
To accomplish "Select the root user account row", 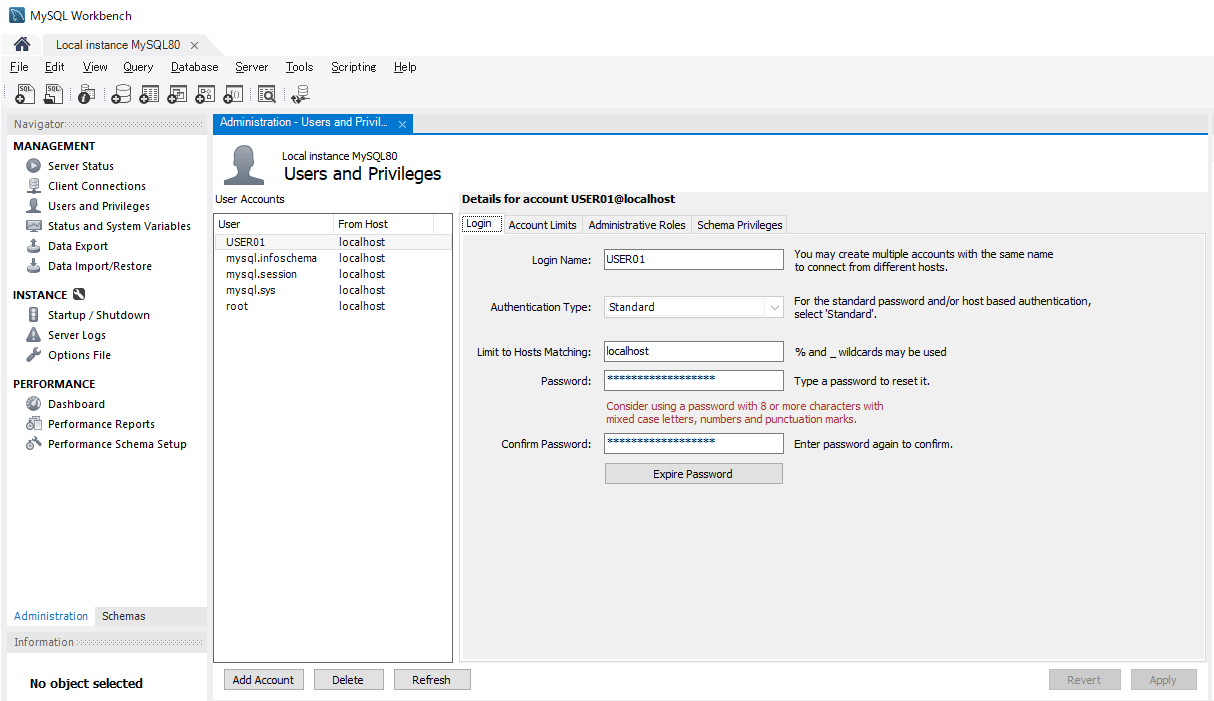I will (237, 306).
